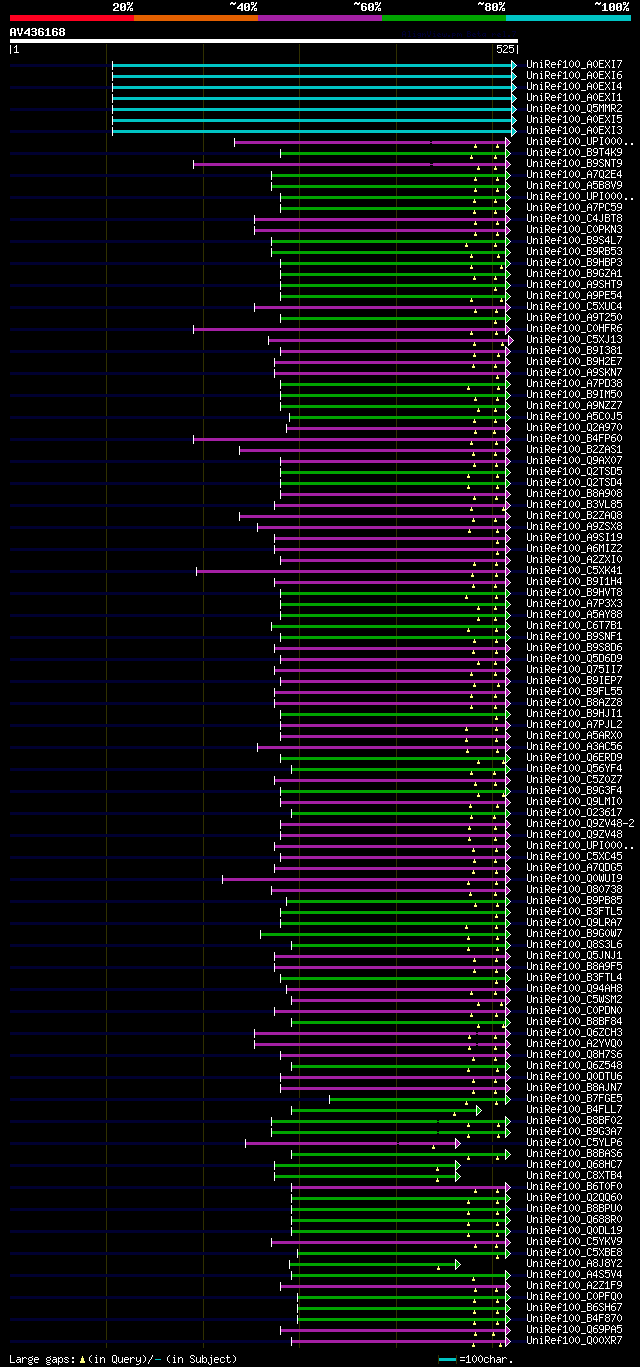This screenshot has height=1367, width=640.
Task: Select label UniRef100_A7Q2E4
Action: click(x=574, y=174)
